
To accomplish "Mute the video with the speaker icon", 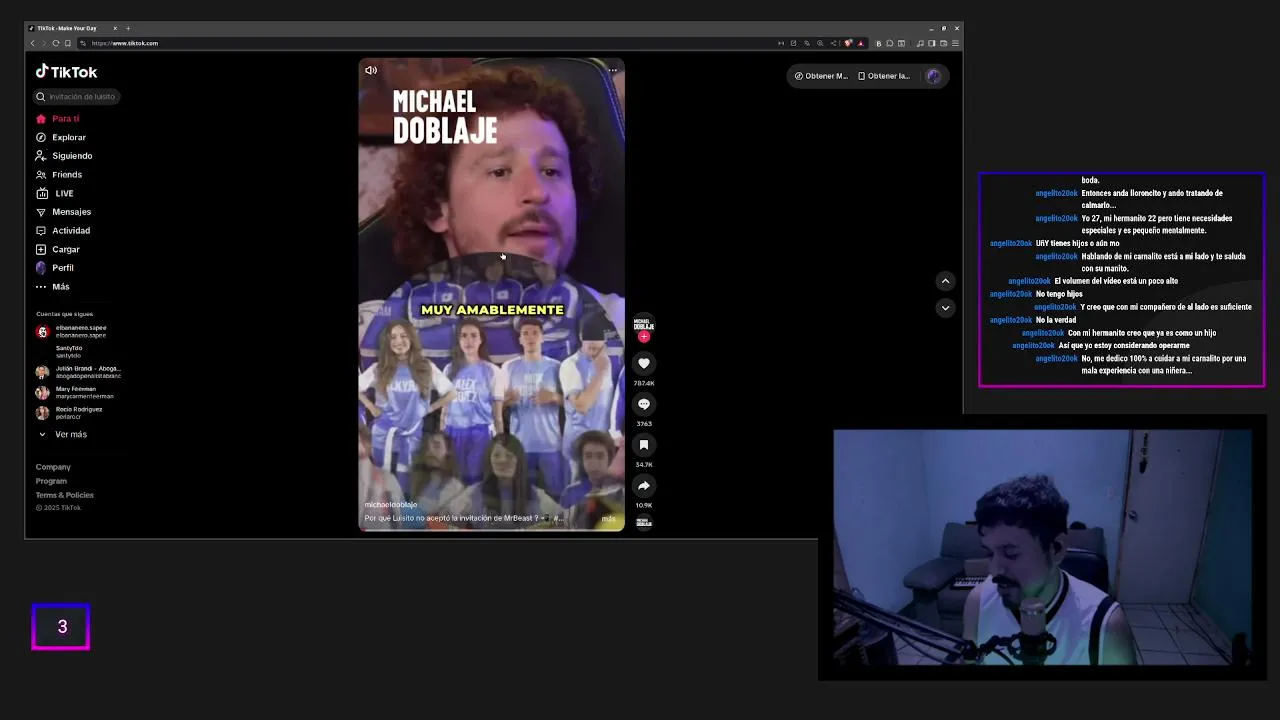I will (371, 70).
